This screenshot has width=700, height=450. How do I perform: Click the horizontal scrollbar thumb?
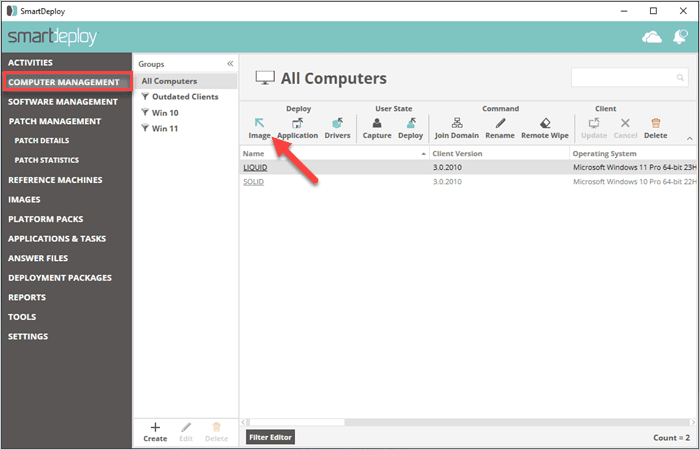[x=297, y=422]
